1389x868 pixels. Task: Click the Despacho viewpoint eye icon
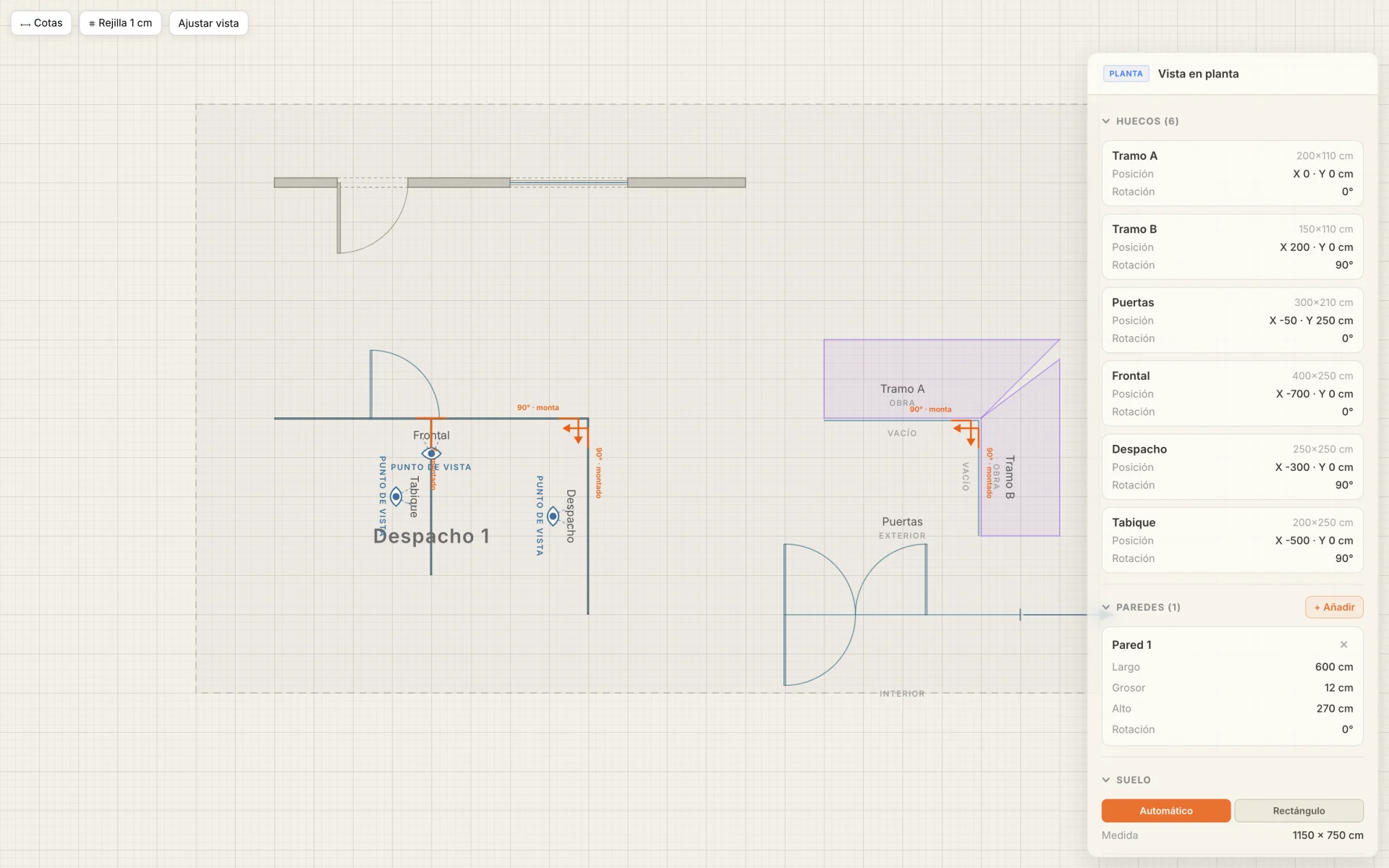pos(553,516)
